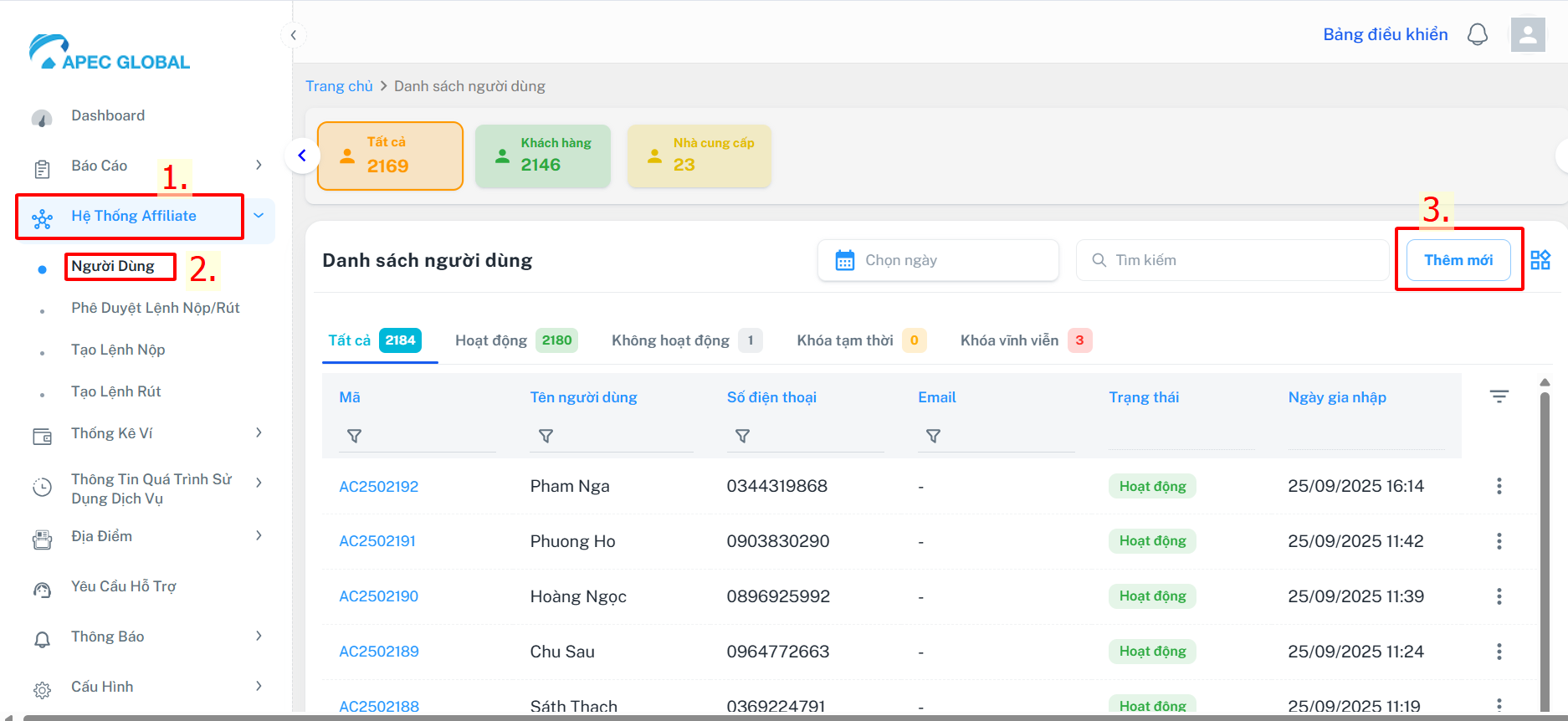Click the Thêm mới button
The height and width of the screenshot is (721, 1568).
point(1458,260)
